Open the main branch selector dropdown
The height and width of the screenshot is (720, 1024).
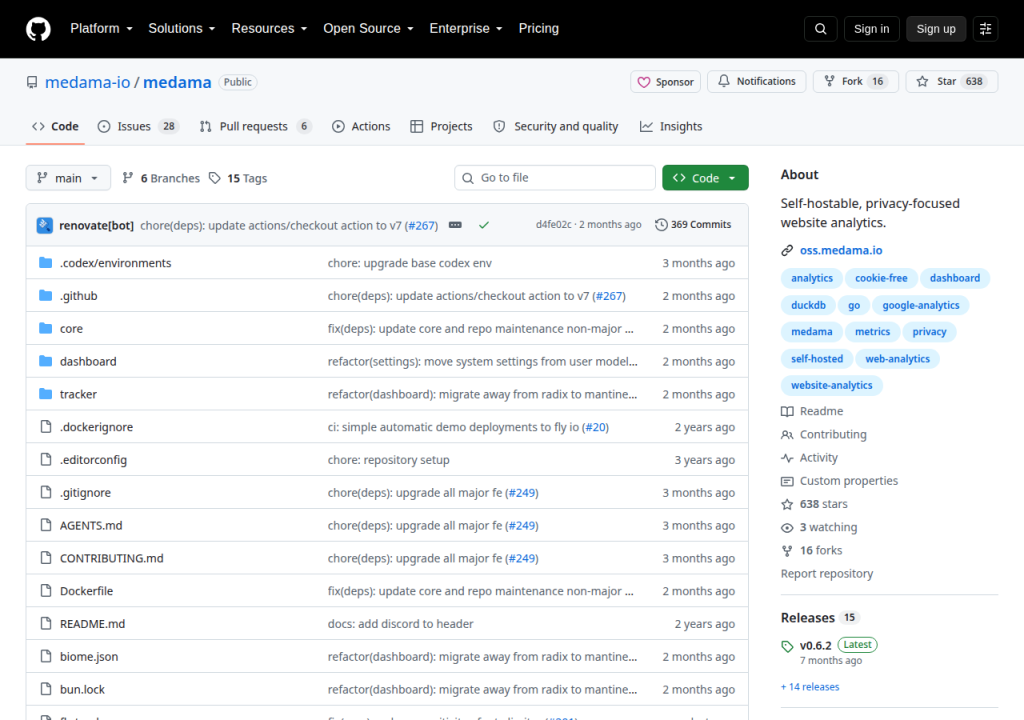[x=68, y=178]
